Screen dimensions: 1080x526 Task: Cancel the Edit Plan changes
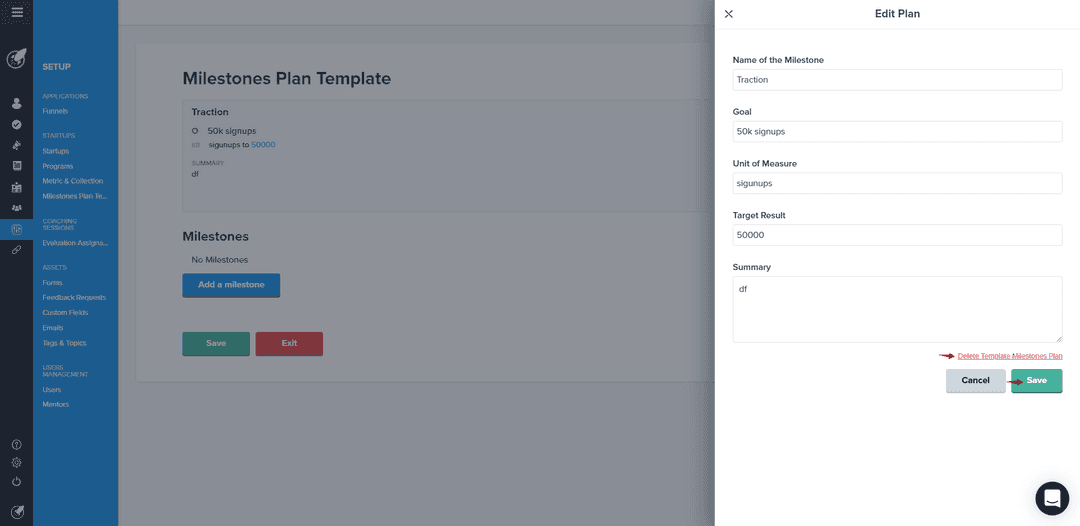(x=975, y=381)
